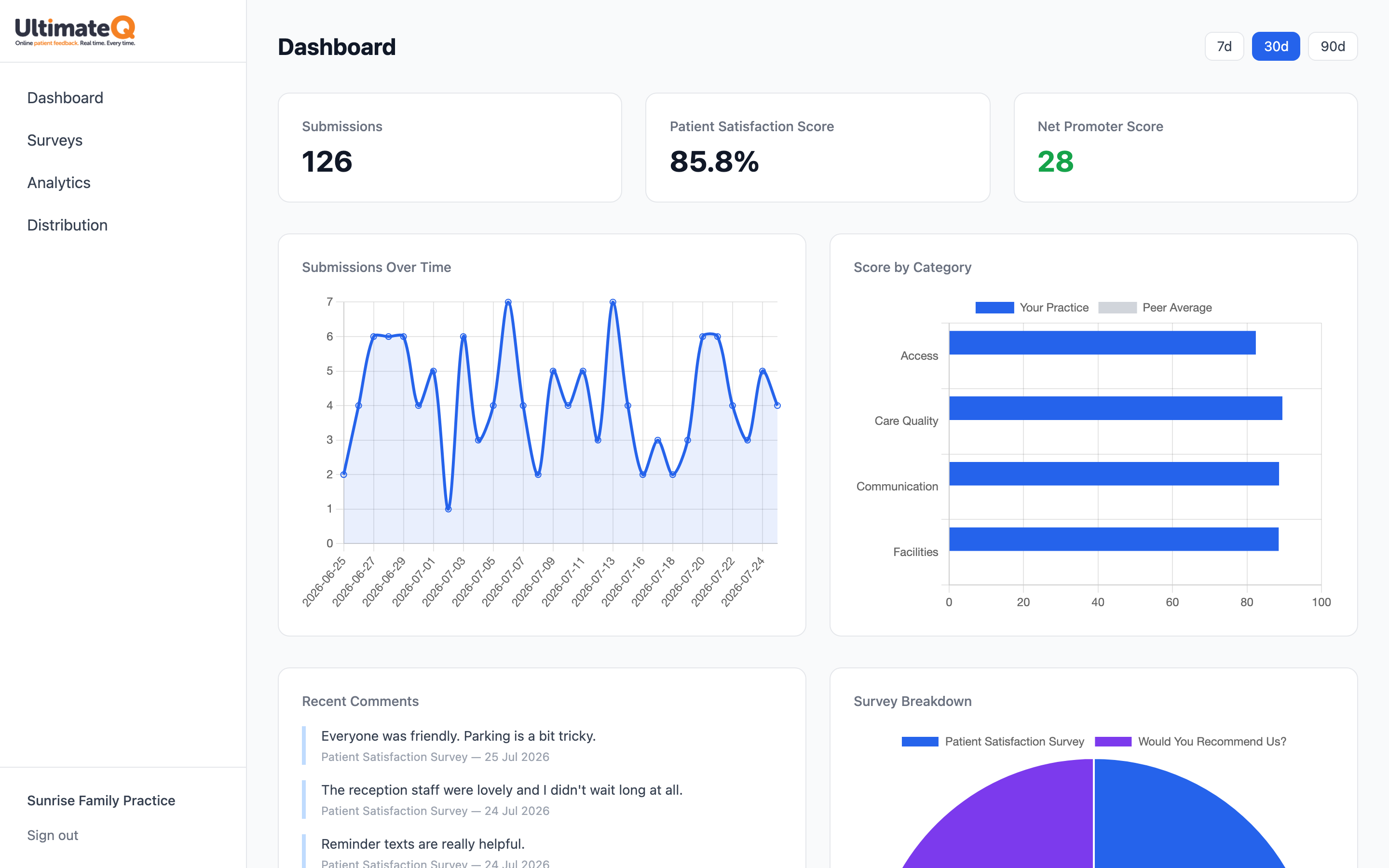Screen dimensions: 1389x868
Task: Click the Communication bar
Action: pos(1114,474)
